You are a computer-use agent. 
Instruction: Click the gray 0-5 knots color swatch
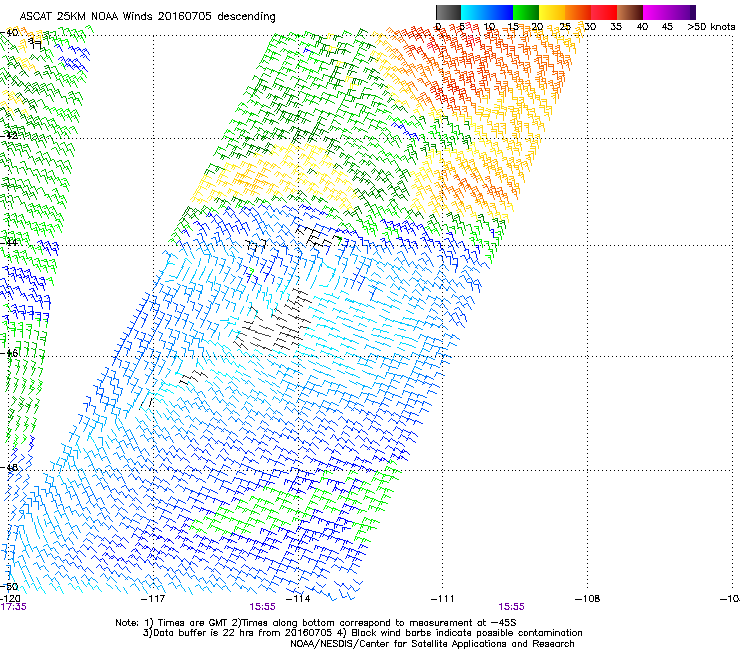click(448, 12)
